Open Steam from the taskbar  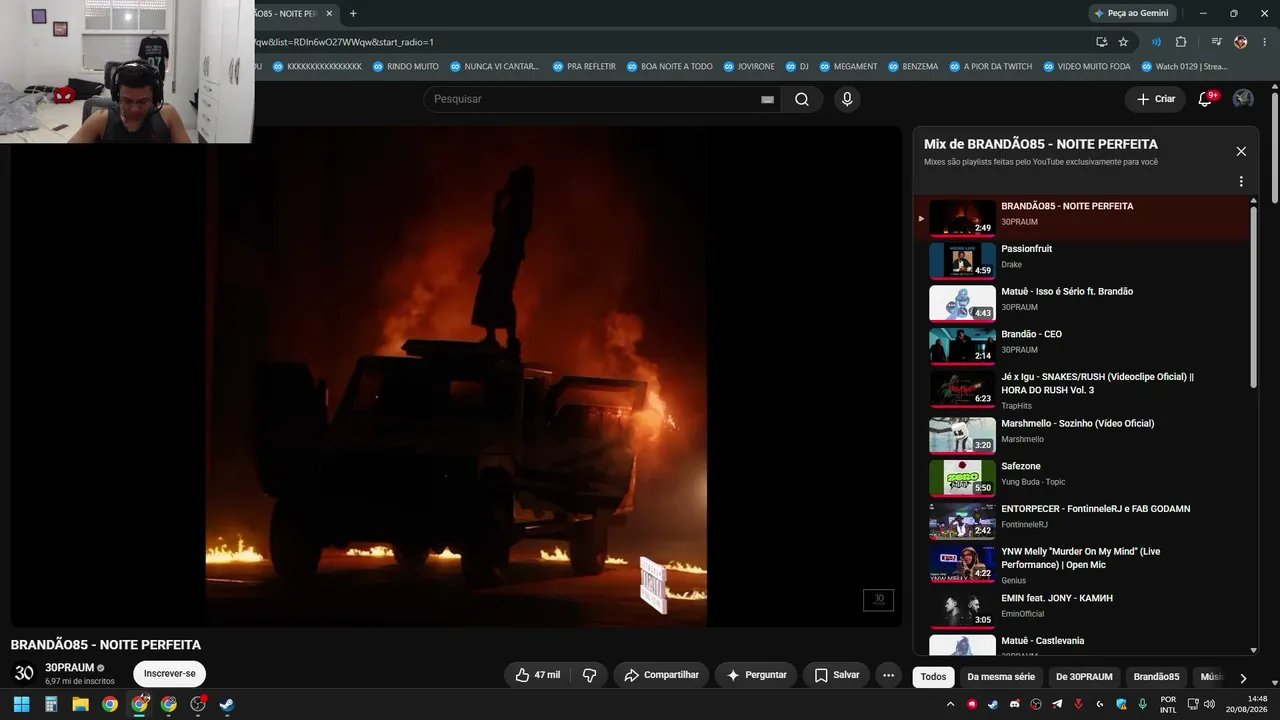tap(227, 704)
